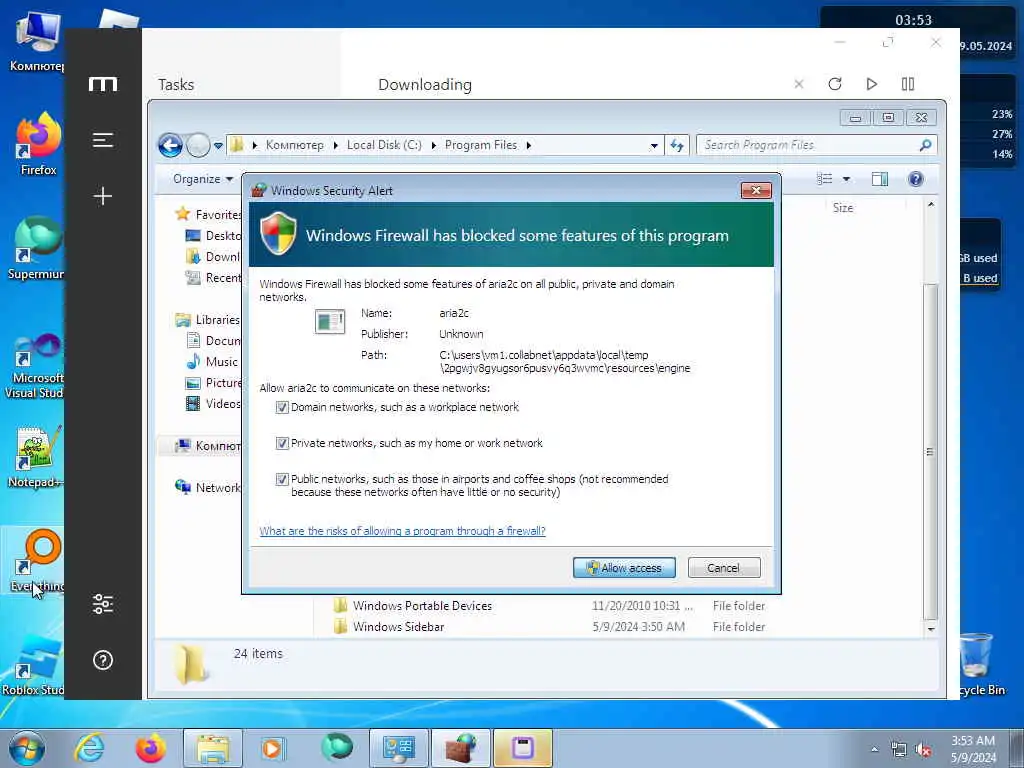The height and width of the screenshot is (768, 1024).
Task: Select the Roblox Studio desktop icon
Action: (x=34, y=665)
